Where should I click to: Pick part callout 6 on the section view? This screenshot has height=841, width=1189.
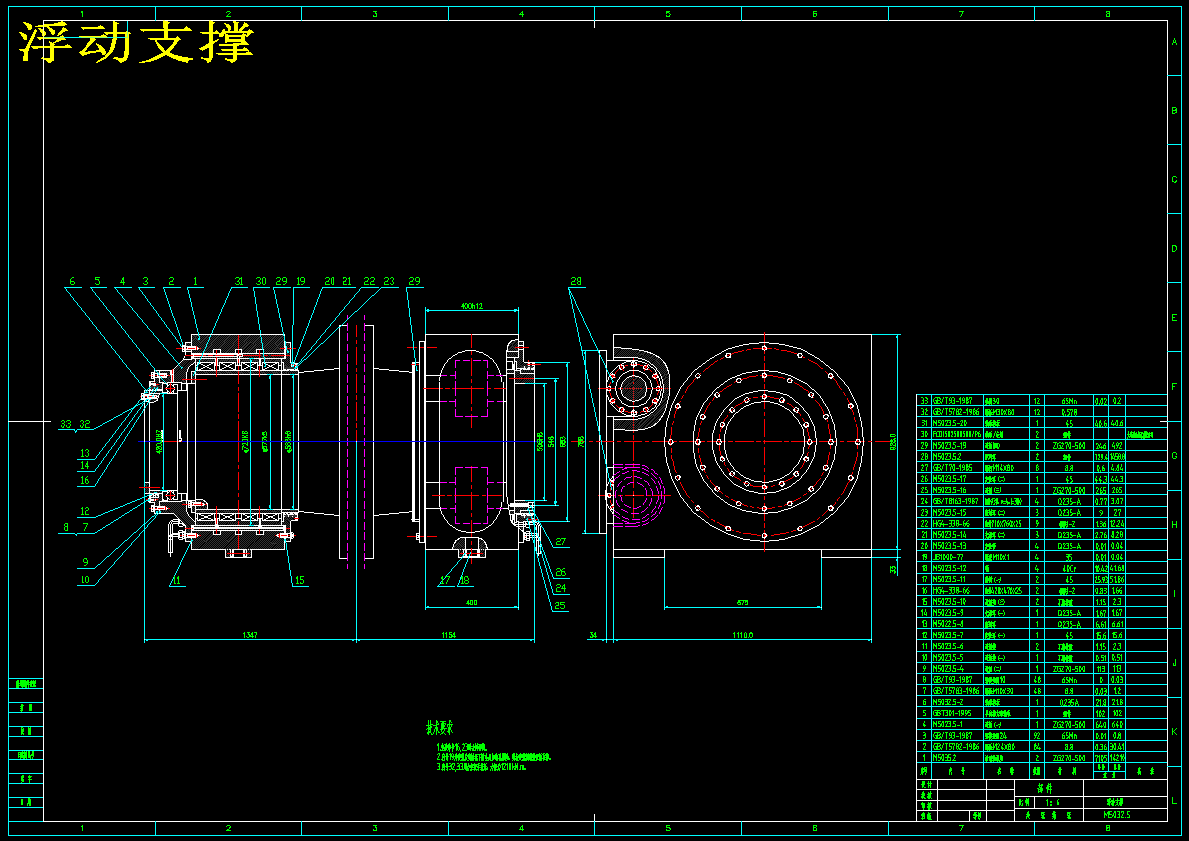(x=73, y=281)
